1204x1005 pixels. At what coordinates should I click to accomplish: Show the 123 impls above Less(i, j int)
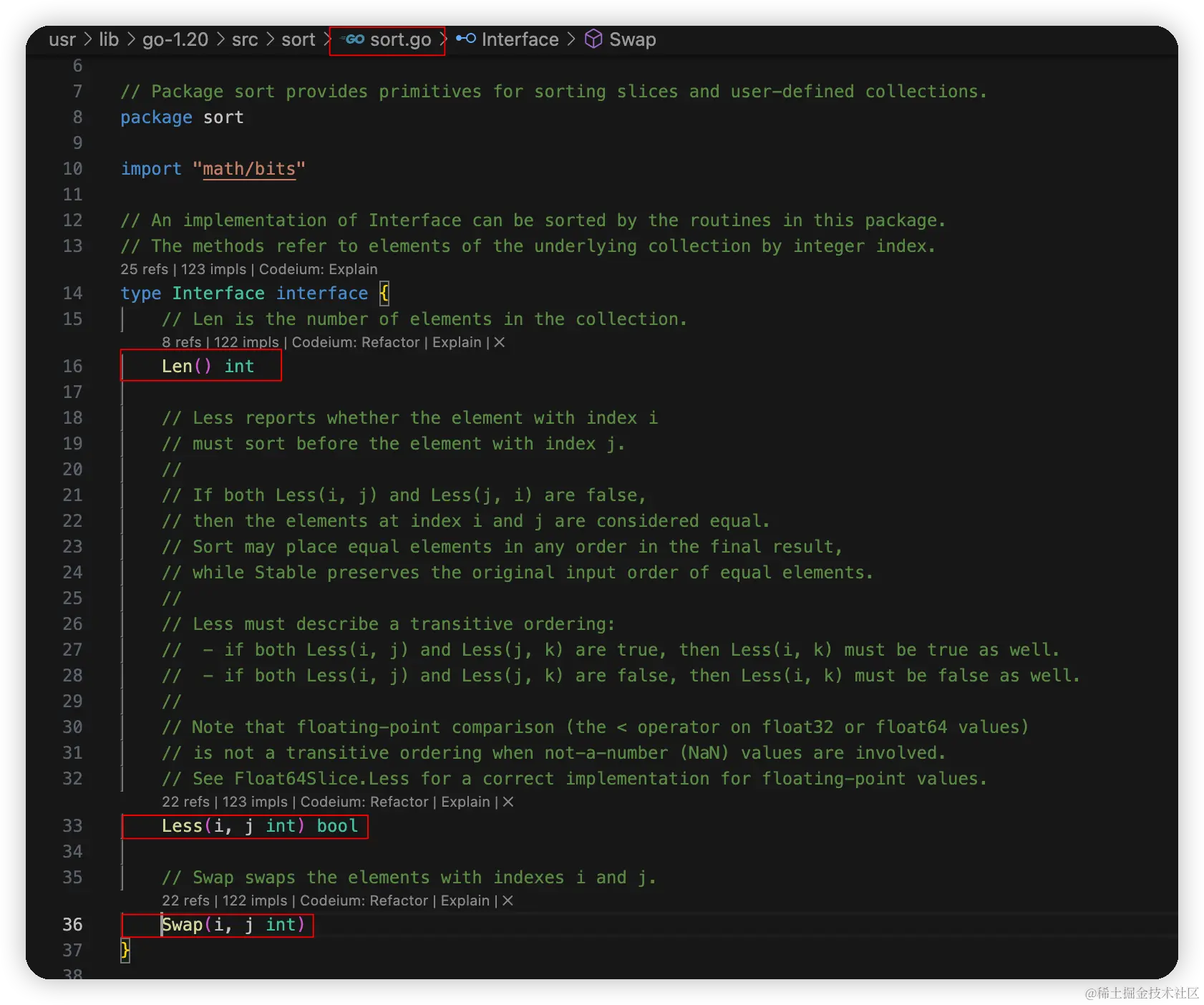pyautogui.click(x=255, y=802)
